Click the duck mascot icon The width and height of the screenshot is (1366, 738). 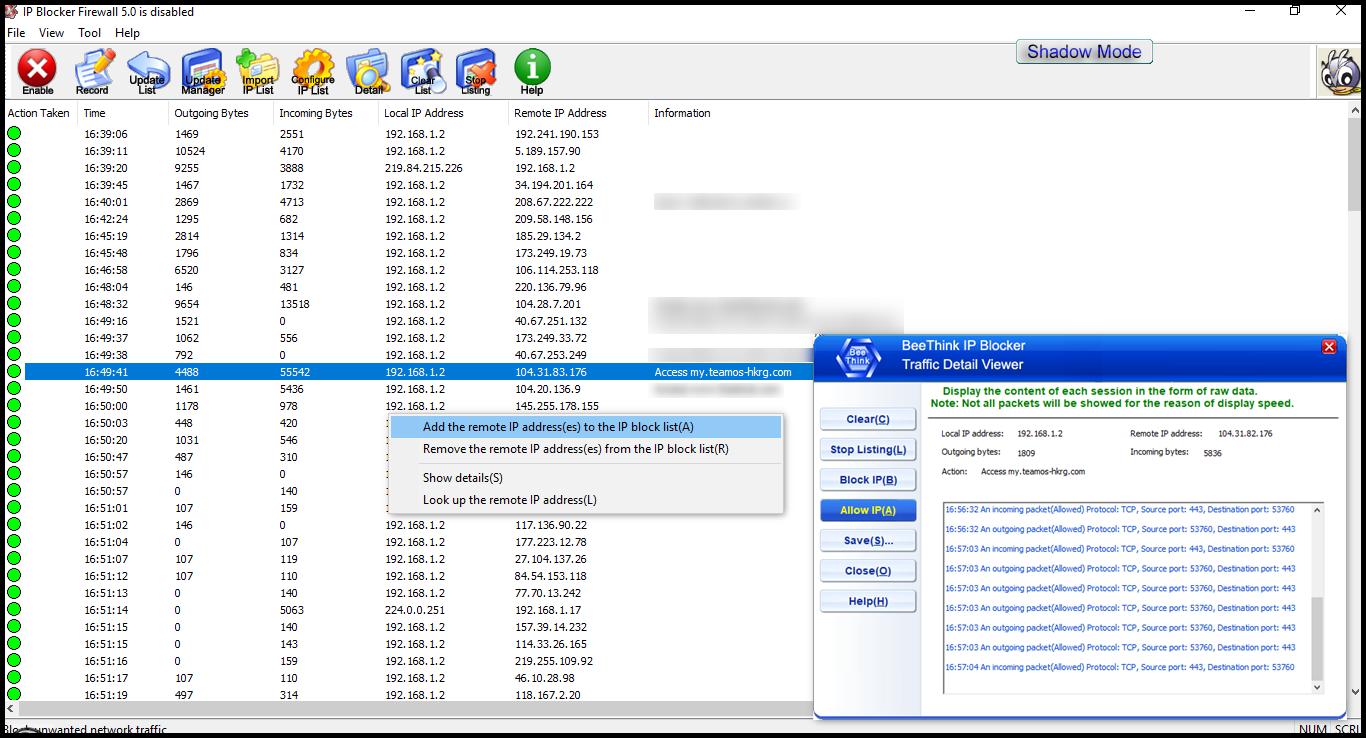1340,72
